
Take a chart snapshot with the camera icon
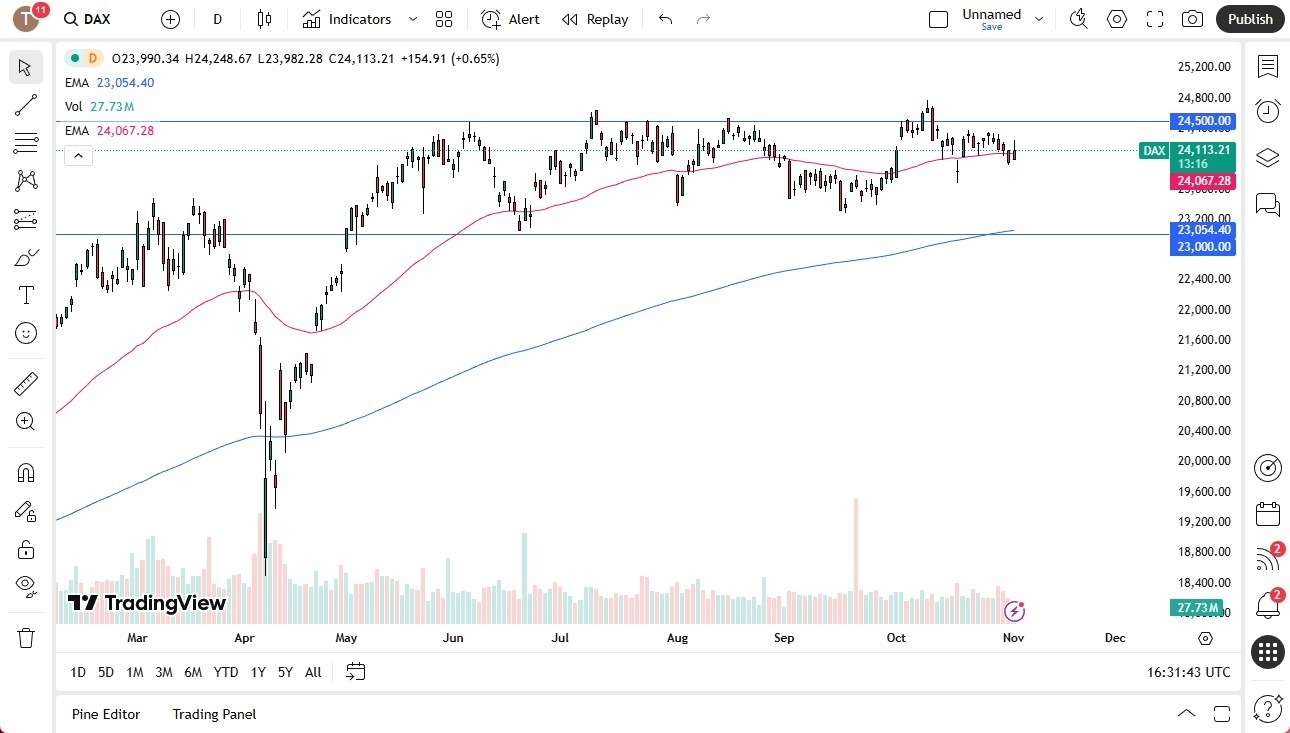pos(1194,19)
